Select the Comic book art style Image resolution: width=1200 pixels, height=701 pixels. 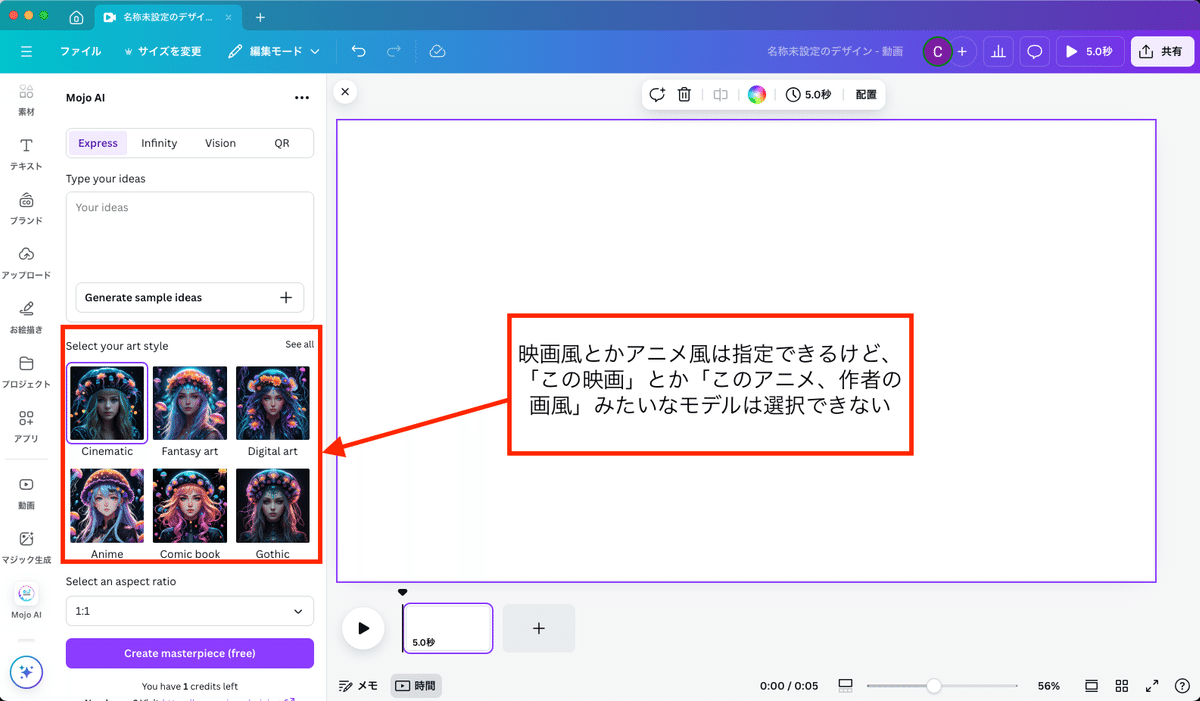(x=190, y=506)
